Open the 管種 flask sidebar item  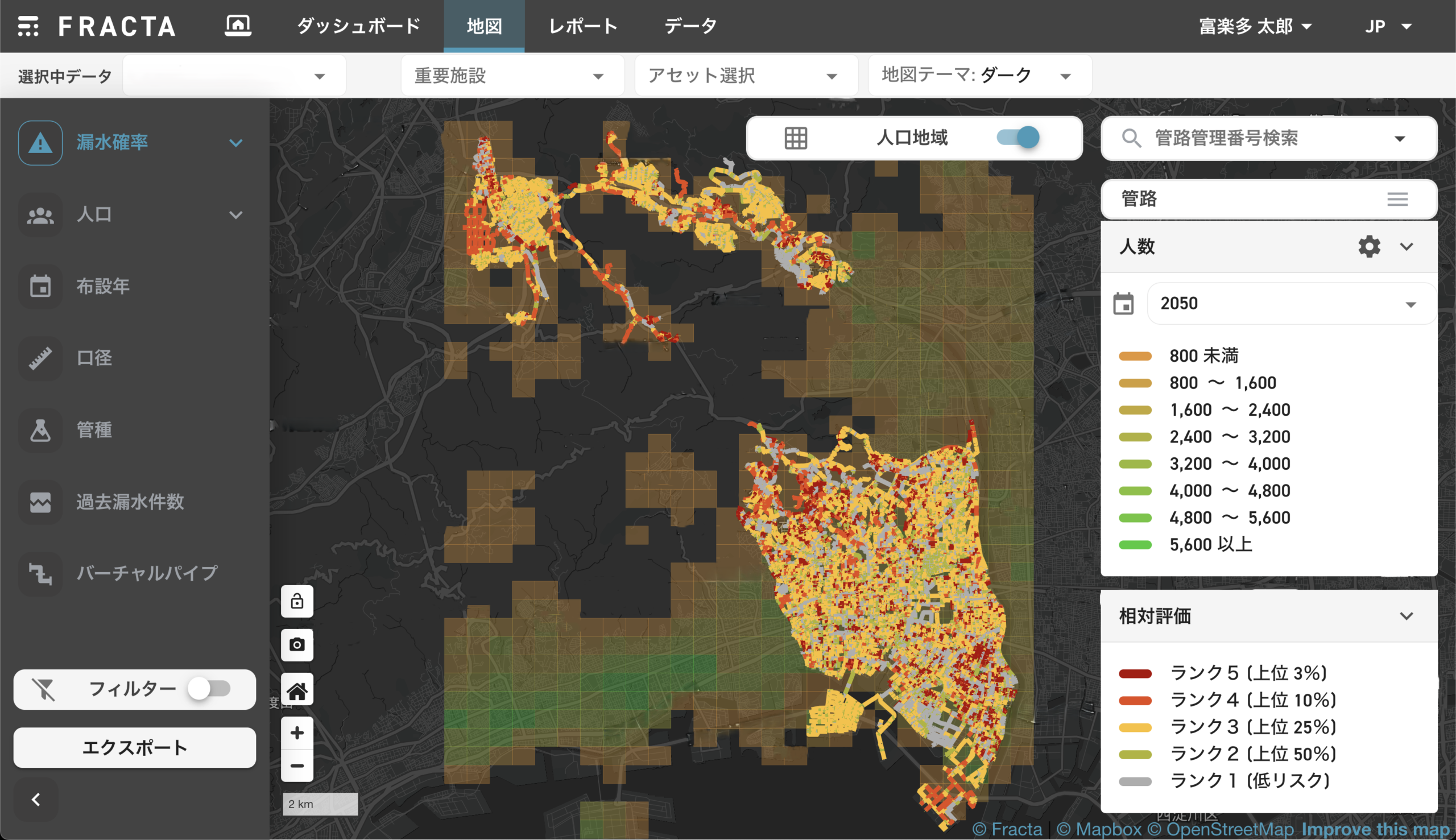pyautogui.click(x=93, y=430)
